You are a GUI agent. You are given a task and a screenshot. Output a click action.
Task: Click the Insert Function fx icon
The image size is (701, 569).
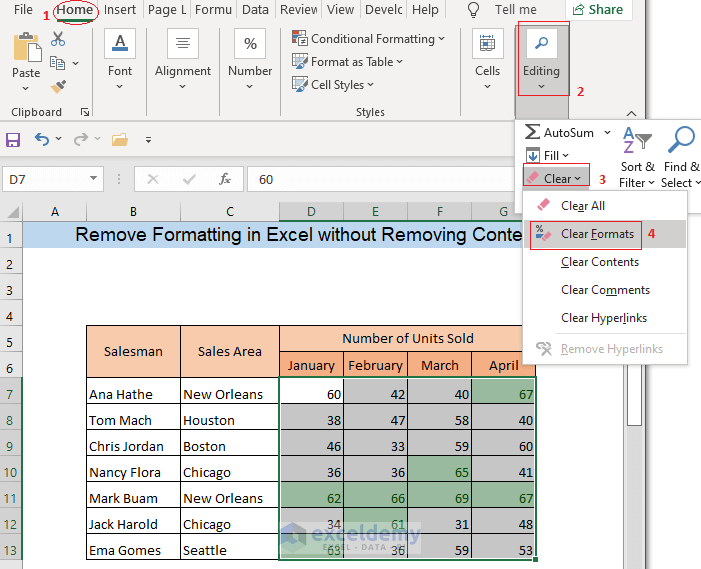click(225, 179)
